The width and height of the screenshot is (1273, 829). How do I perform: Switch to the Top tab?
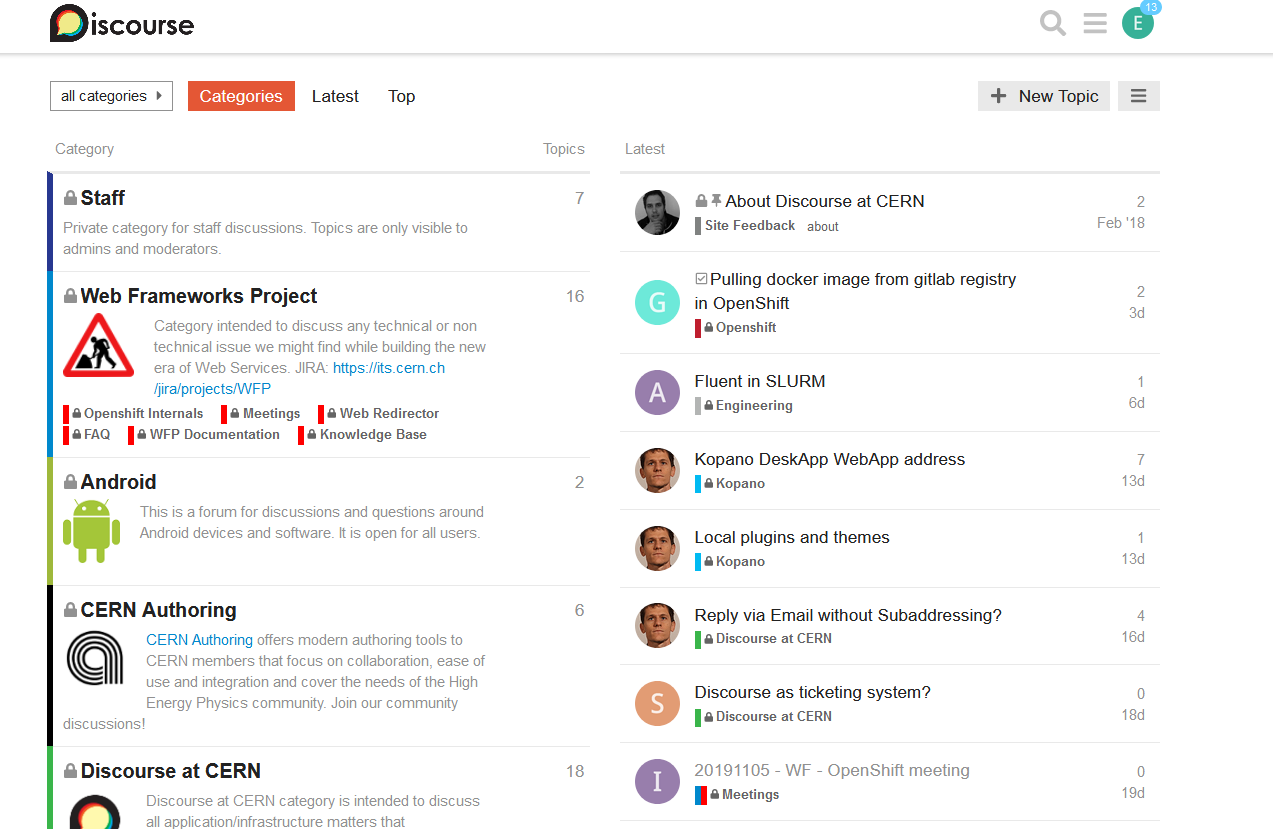pos(401,96)
